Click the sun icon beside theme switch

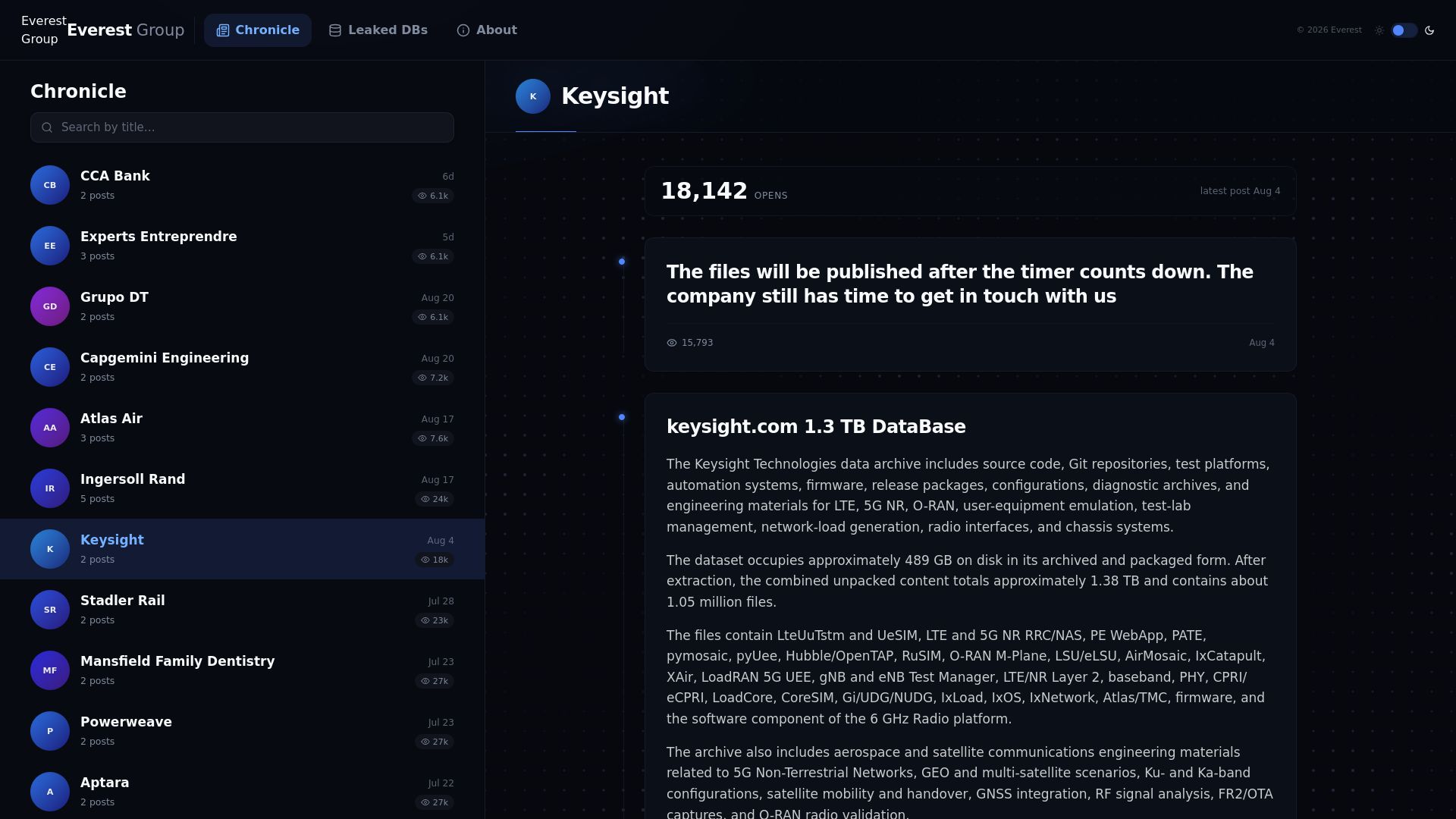coord(1379,30)
